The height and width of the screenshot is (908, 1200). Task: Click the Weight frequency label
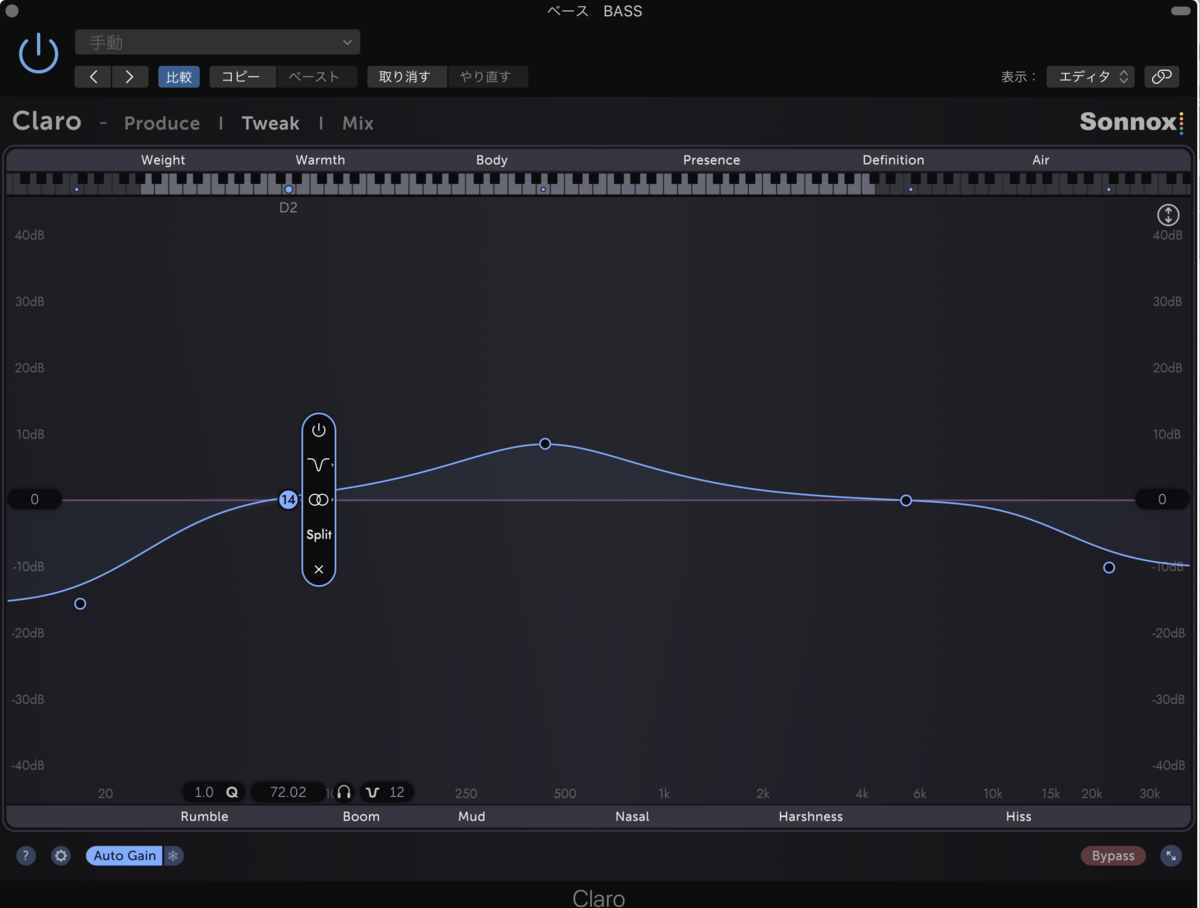tap(163, 160)
